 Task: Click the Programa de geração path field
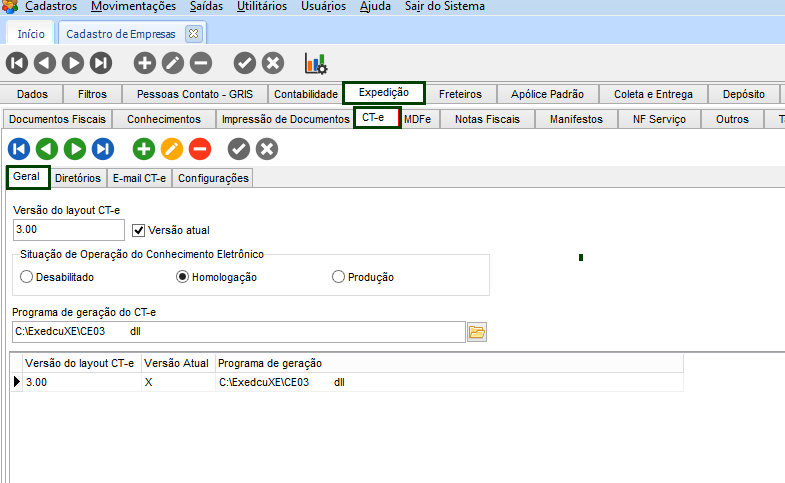pos(239,332)
